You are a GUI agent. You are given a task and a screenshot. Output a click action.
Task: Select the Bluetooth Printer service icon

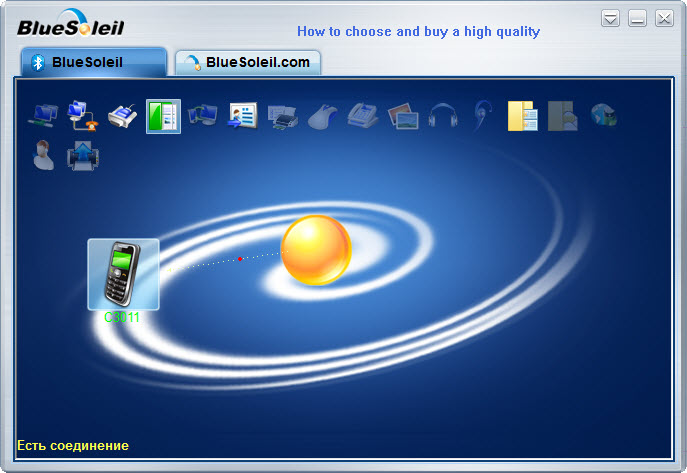pos(283,116)
